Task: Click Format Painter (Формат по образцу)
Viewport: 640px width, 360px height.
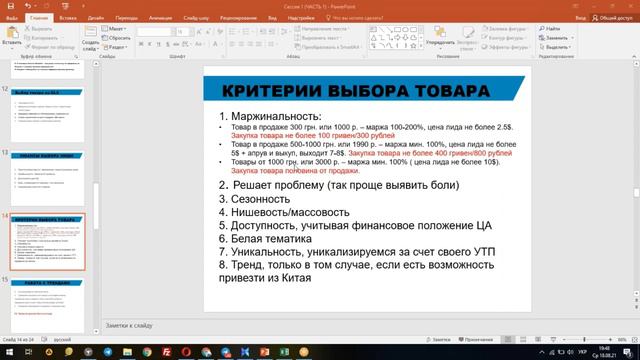Action: coord(49,47)
